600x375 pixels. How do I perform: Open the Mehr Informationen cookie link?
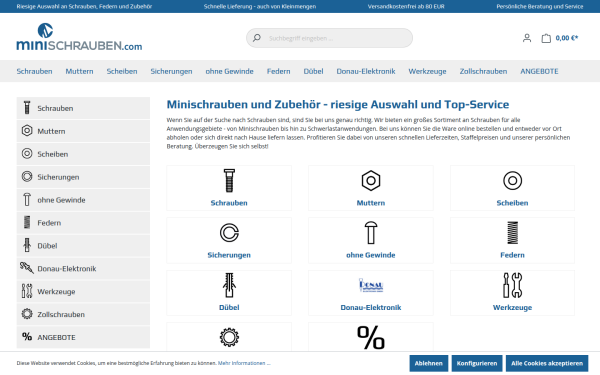point(244,363)
